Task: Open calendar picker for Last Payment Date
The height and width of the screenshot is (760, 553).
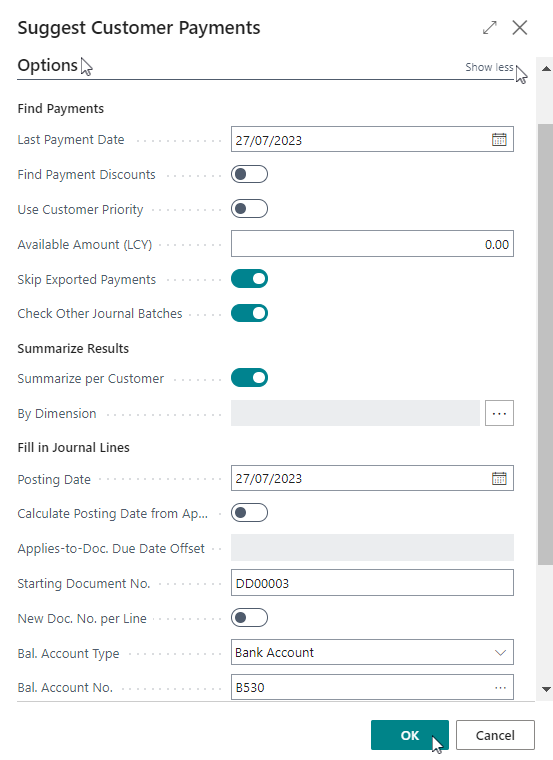Action: (499, 140)
